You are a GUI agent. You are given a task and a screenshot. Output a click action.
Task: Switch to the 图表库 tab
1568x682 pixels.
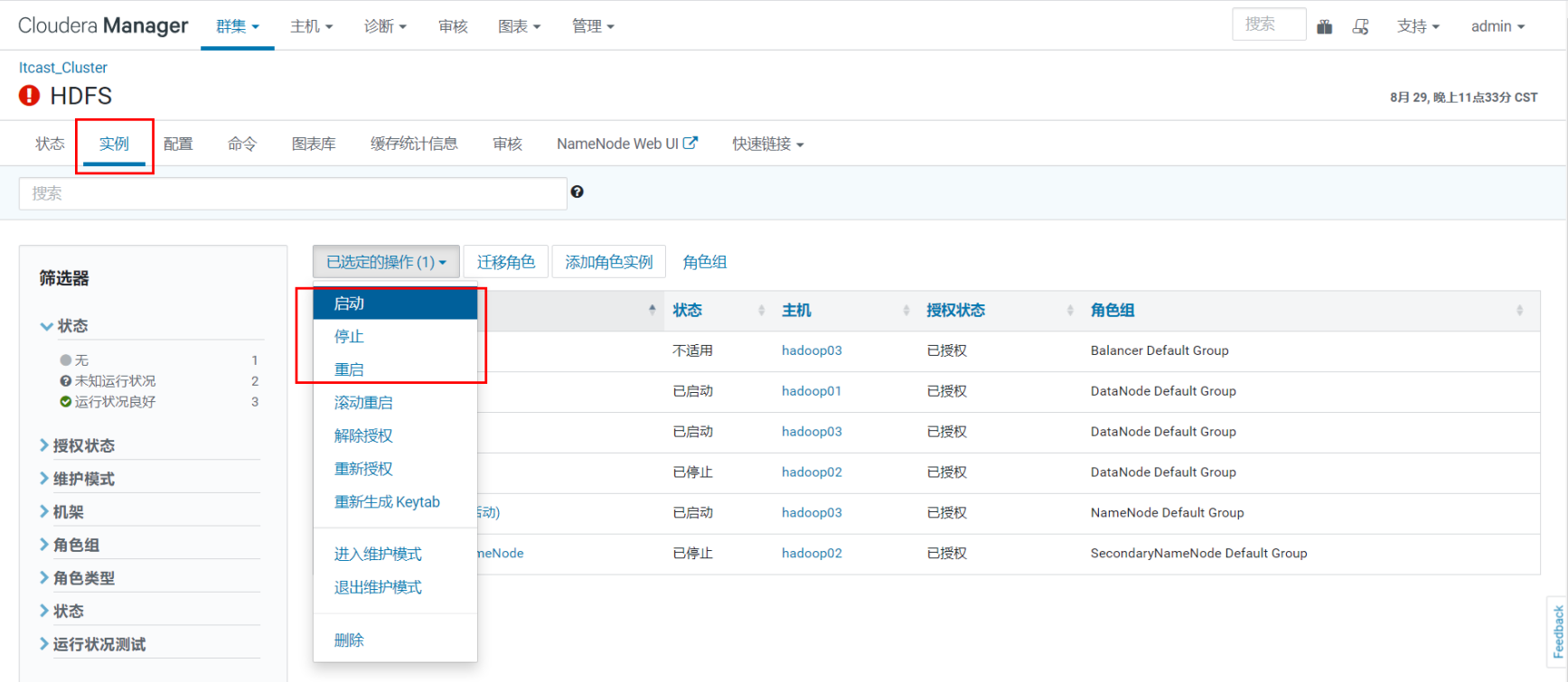[x=314, y=144]
